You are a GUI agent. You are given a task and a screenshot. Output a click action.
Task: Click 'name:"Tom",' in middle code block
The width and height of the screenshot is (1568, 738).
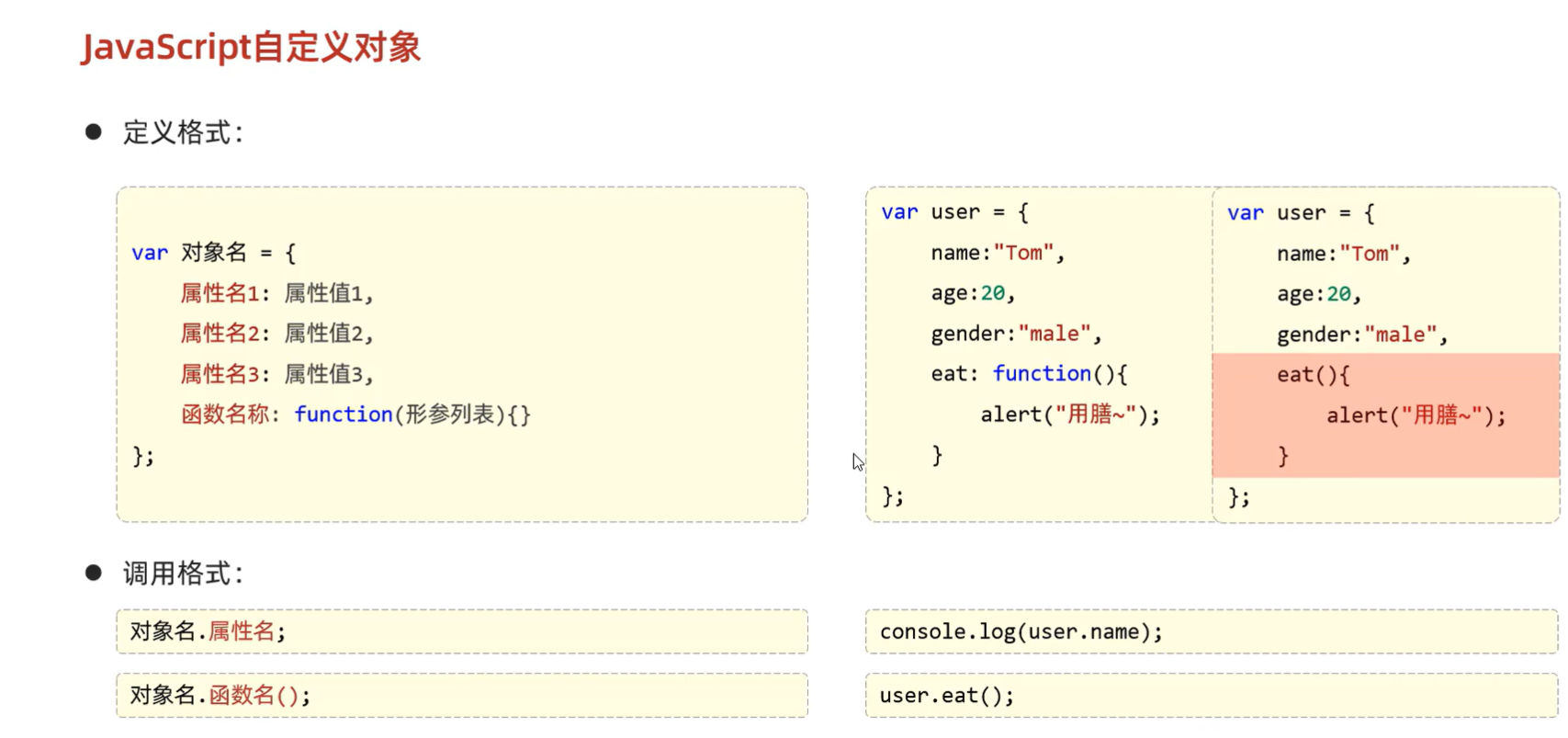998,253
